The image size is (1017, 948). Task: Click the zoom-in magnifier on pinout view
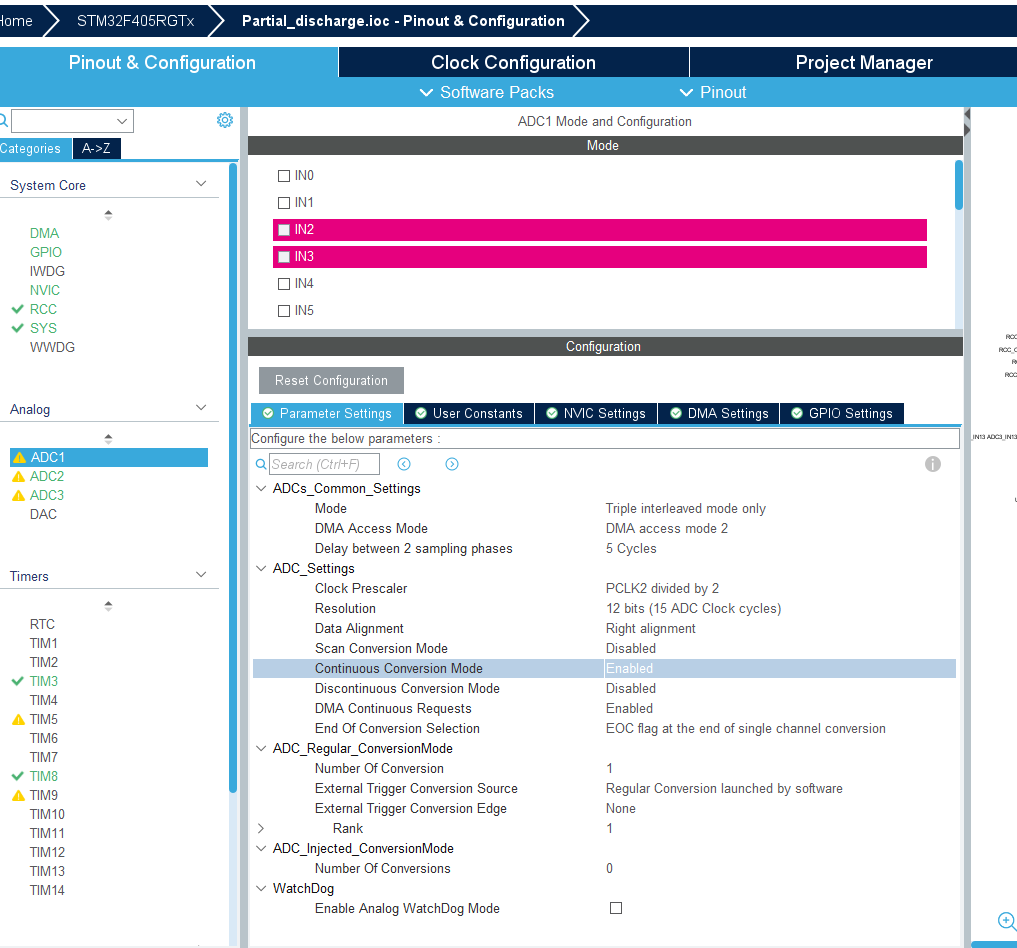1007,921
